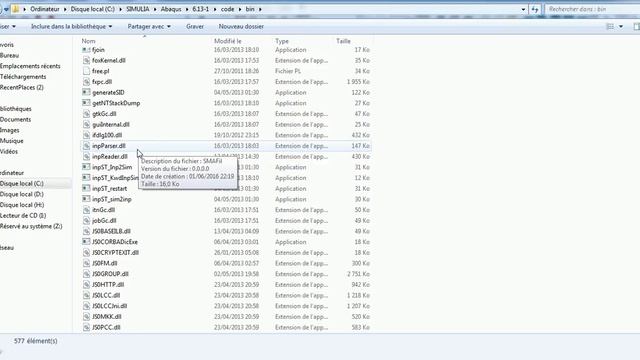This screenshot has height=360, width=640.
Task: Click the inpST_sim2inp application icon
Action: tap(86, 199)
